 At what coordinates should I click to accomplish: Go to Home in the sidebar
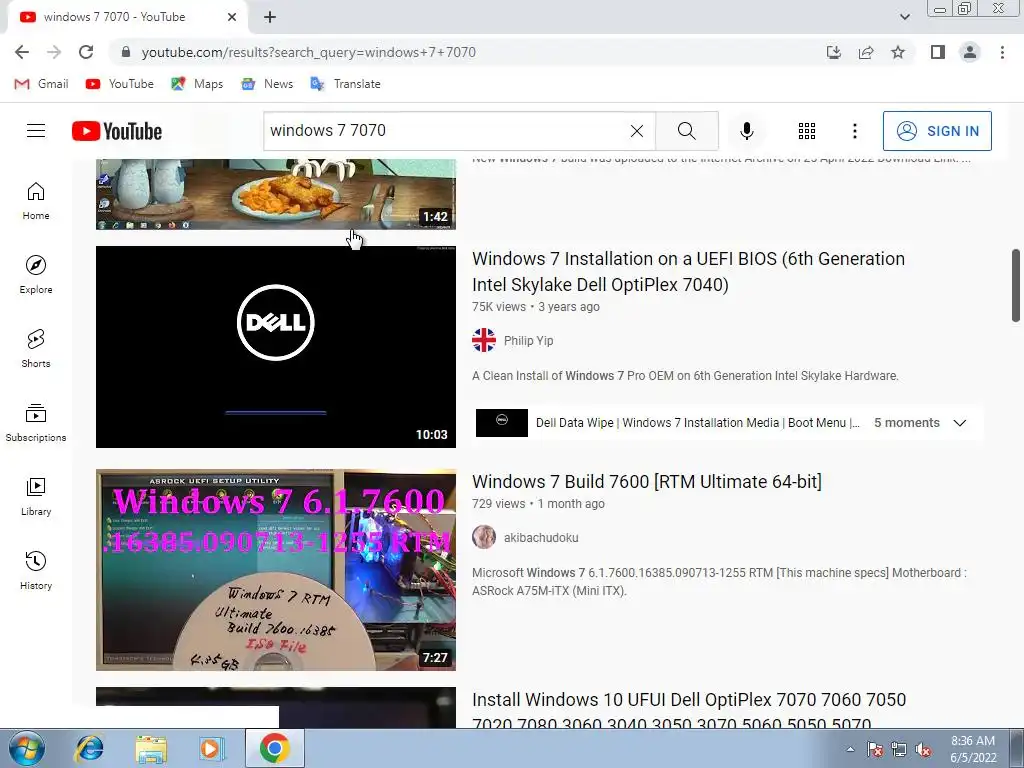pos(36,200)
